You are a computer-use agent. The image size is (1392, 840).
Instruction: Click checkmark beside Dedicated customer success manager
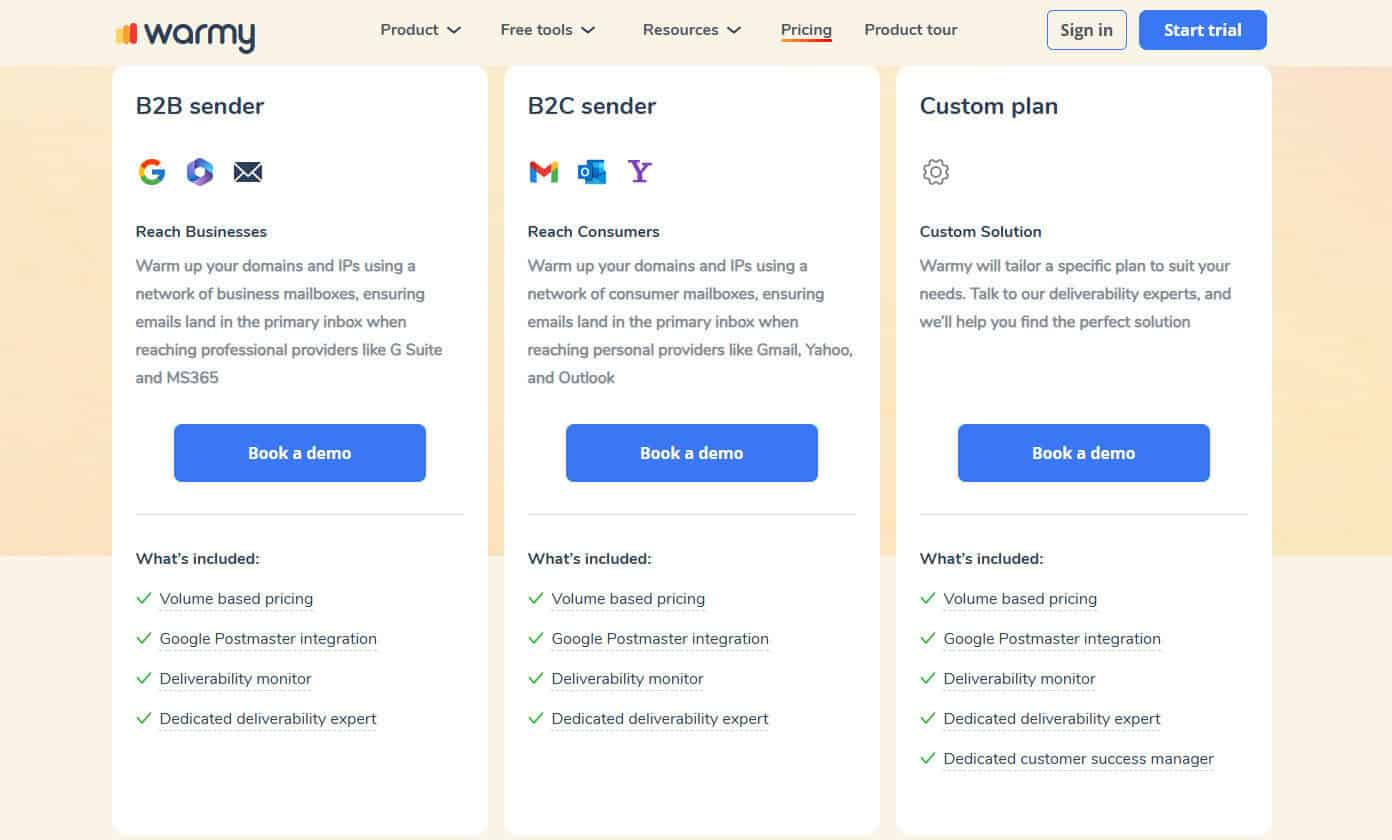[927, 758]
